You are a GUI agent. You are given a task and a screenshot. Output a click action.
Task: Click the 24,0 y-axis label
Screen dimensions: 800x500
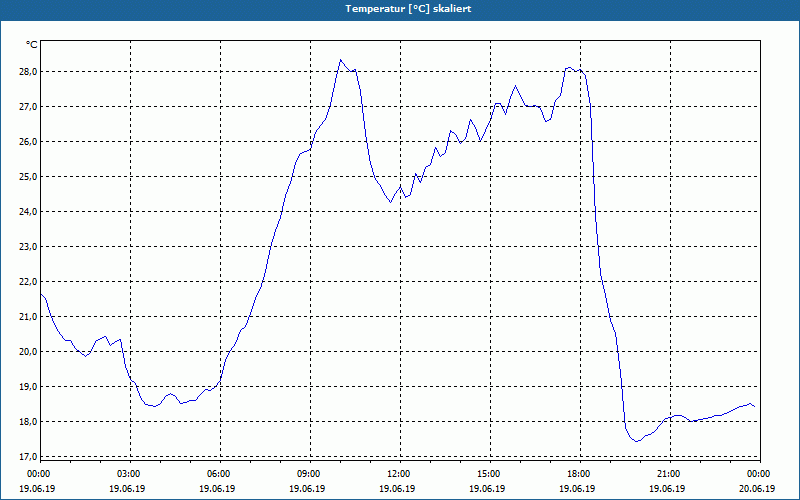(x=29, y=212)
